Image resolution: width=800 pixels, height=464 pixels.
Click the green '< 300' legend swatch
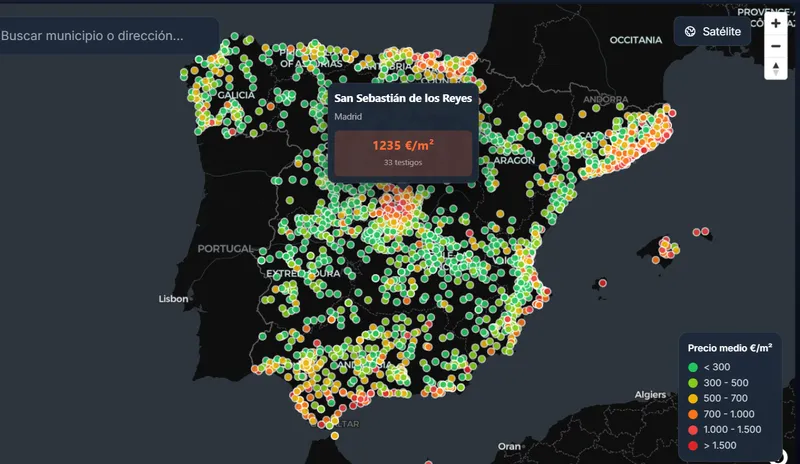tap(693, 367)
